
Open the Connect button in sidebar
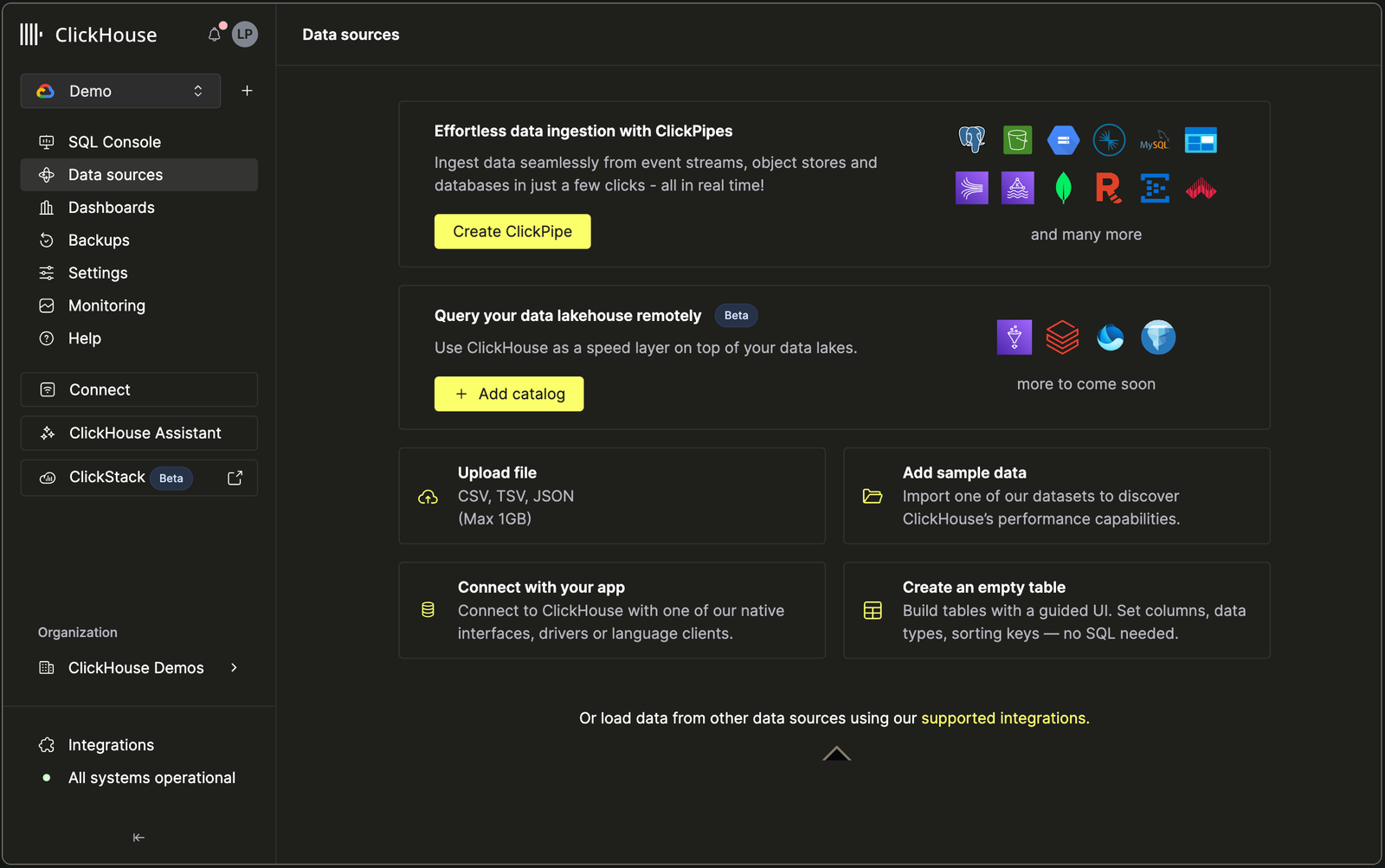click(x=139, y=389)
